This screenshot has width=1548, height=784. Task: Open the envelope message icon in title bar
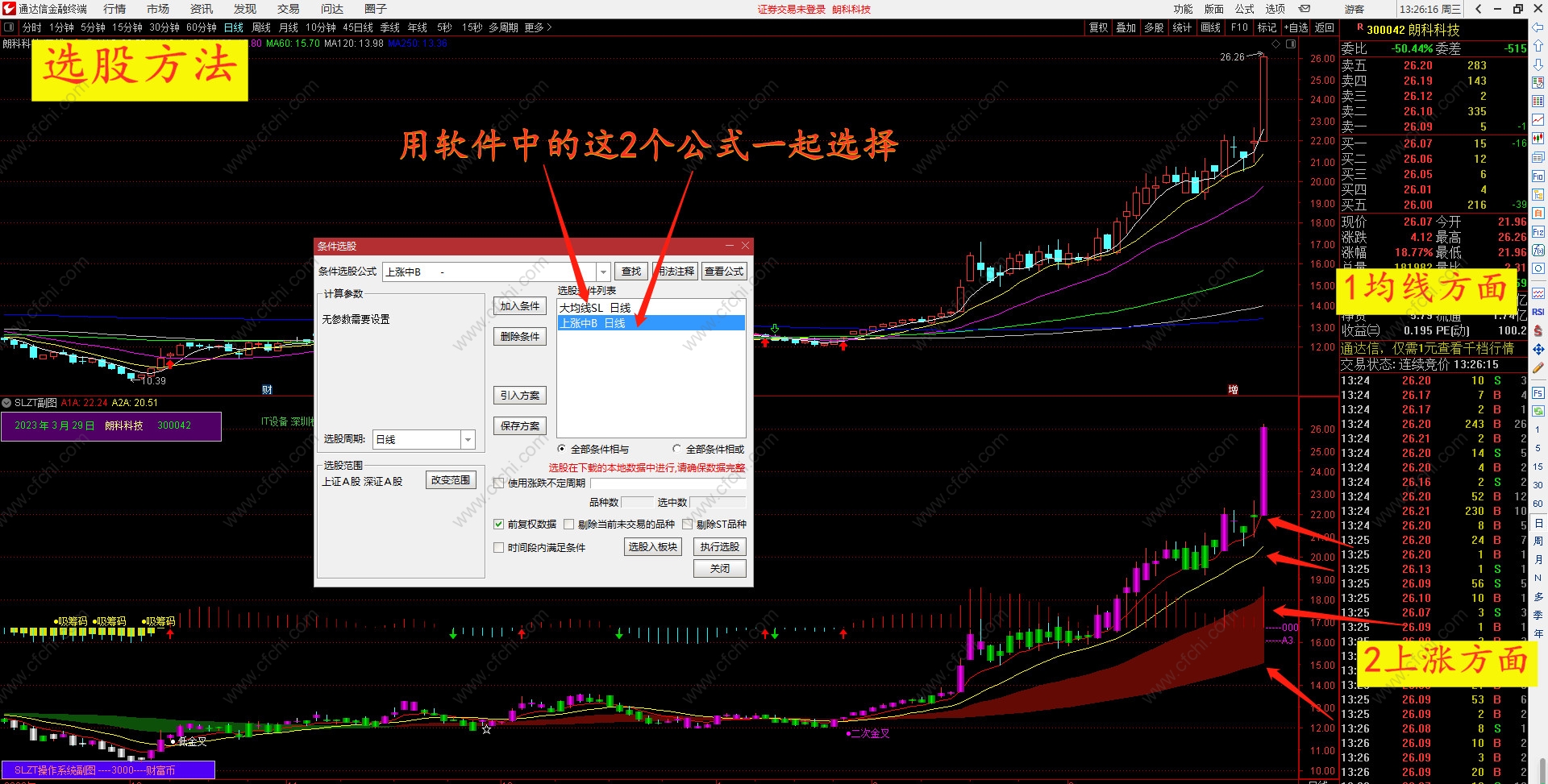pos(1305,9)
